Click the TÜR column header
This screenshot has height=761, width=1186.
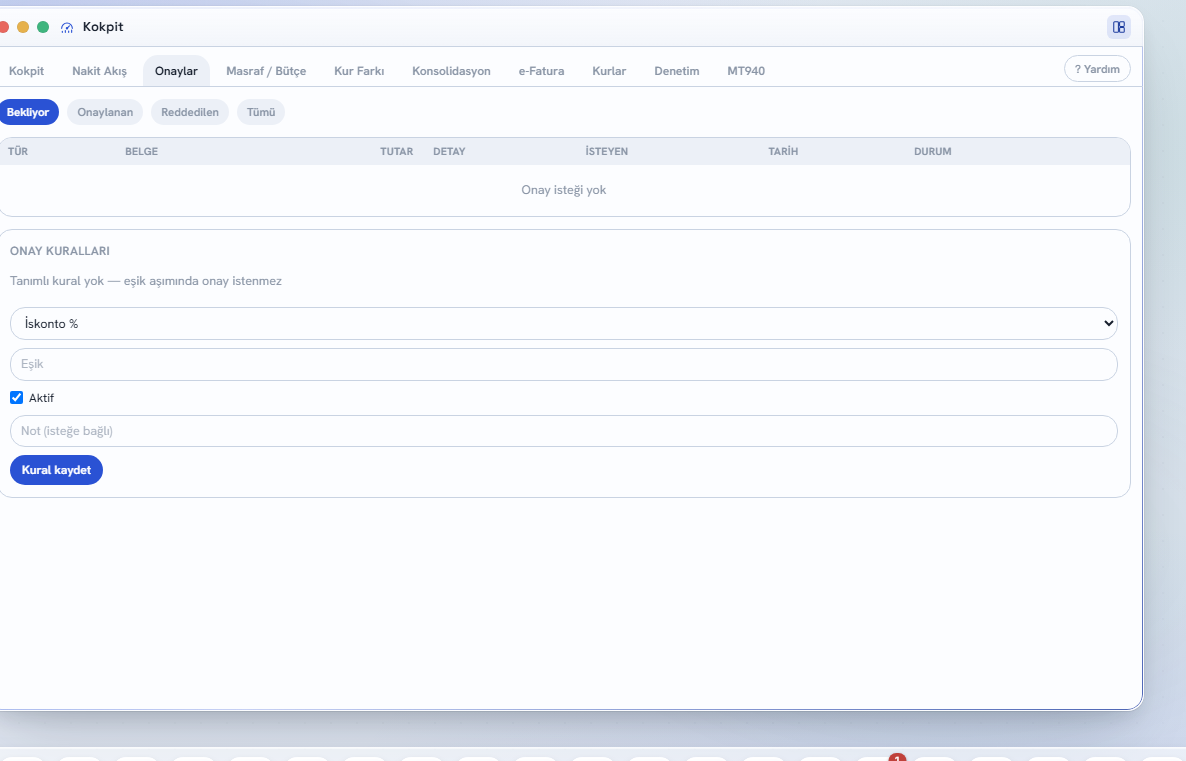pyautogui.click(x=18, y=151)
